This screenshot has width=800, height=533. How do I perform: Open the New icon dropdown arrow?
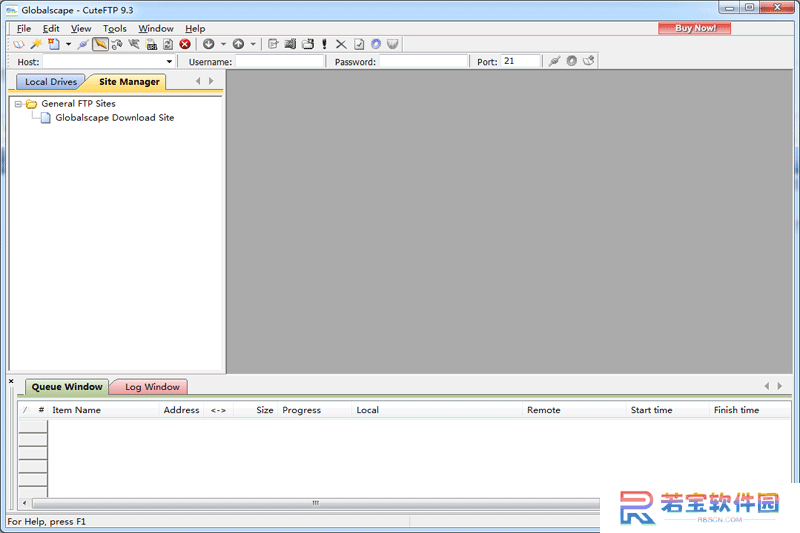[68, 44]
